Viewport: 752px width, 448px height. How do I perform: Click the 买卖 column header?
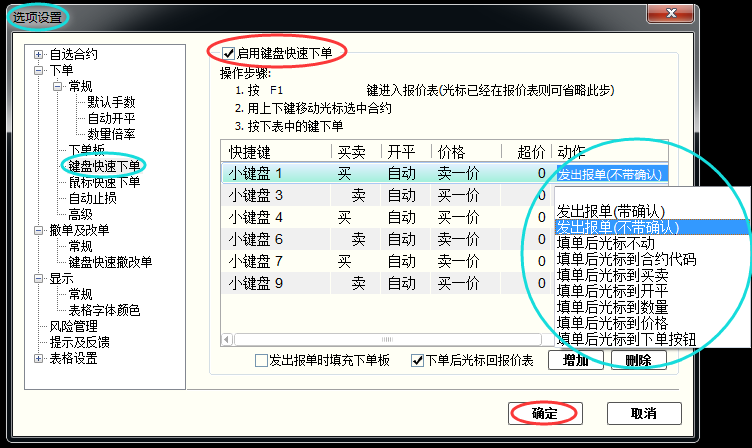point(356,152)
